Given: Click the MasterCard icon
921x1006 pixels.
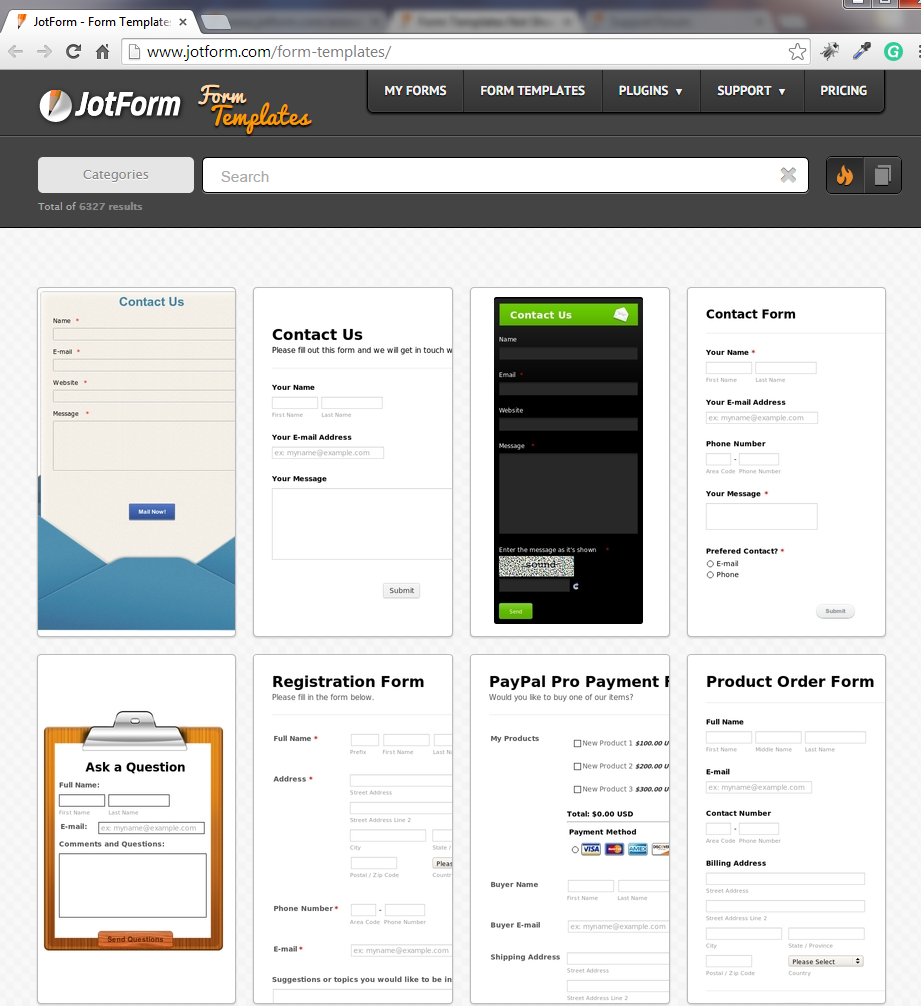Looking at the screenshot, I should [614, 849].
